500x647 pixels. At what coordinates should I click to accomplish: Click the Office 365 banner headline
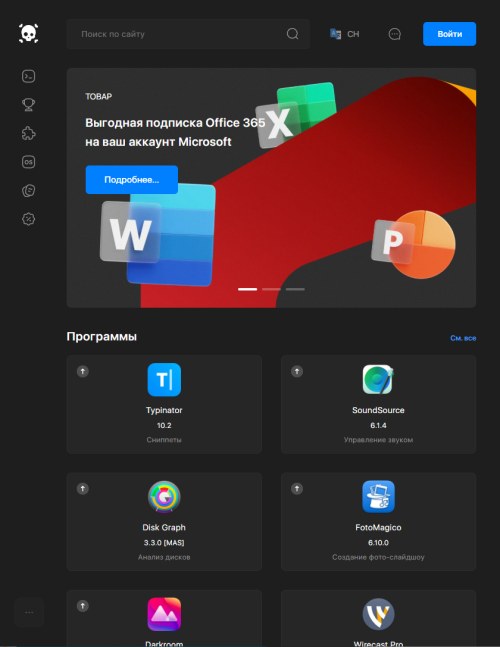175,132
